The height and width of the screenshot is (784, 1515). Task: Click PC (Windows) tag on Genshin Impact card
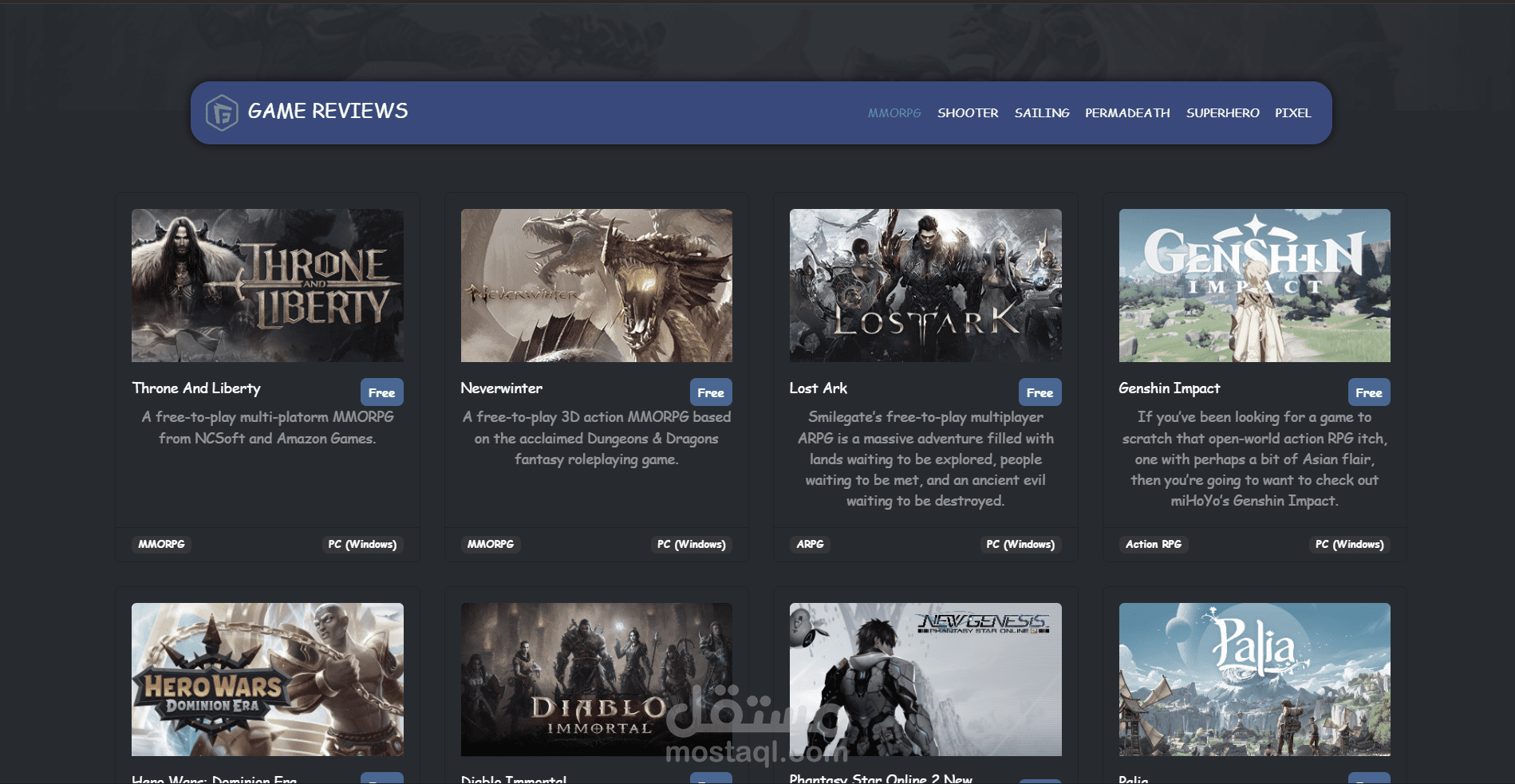click(x=1350, y=544)
